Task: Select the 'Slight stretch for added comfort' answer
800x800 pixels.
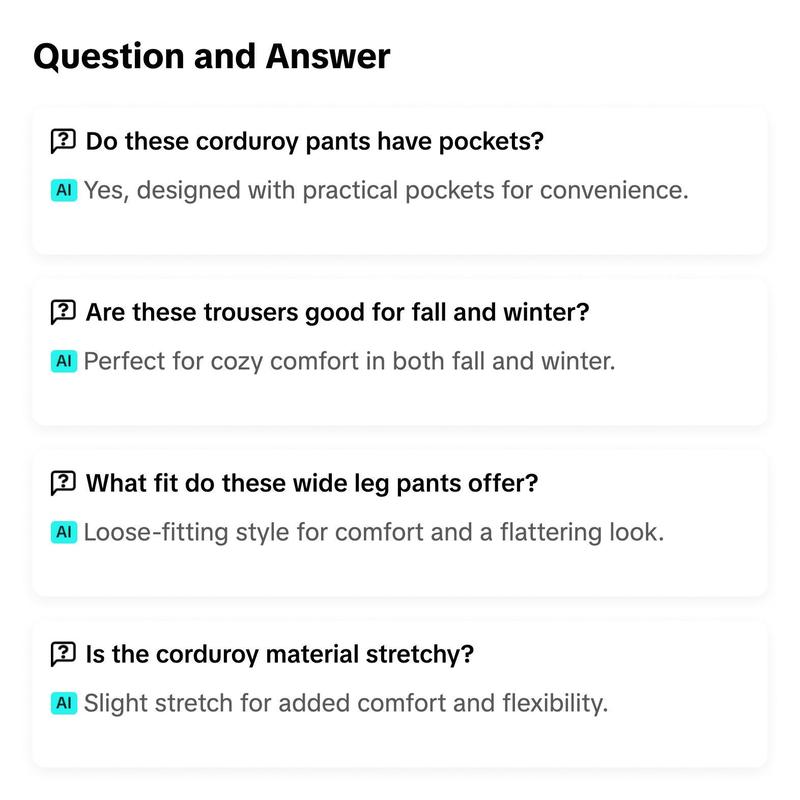Action: pyautogui.click(x=346, y=703)
